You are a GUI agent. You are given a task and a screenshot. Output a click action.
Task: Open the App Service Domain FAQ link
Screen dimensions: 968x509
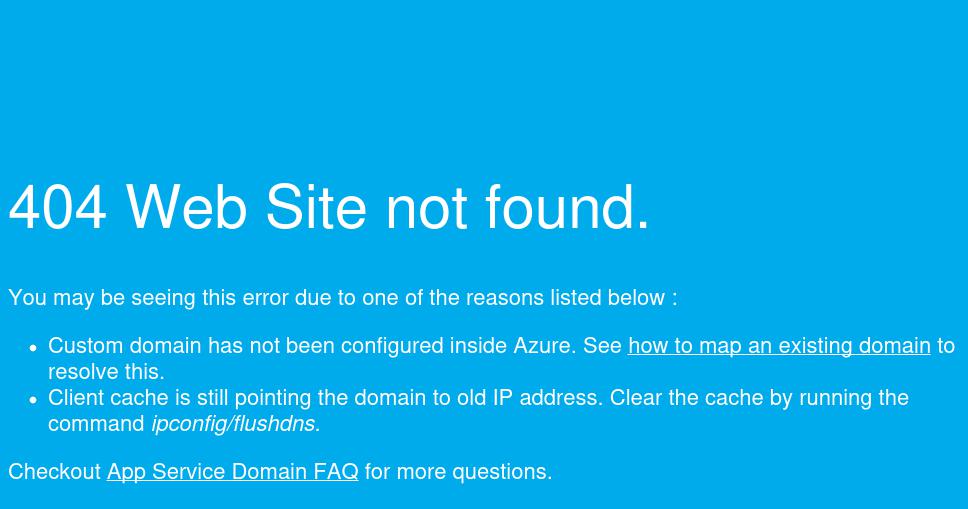click(233, 472)
